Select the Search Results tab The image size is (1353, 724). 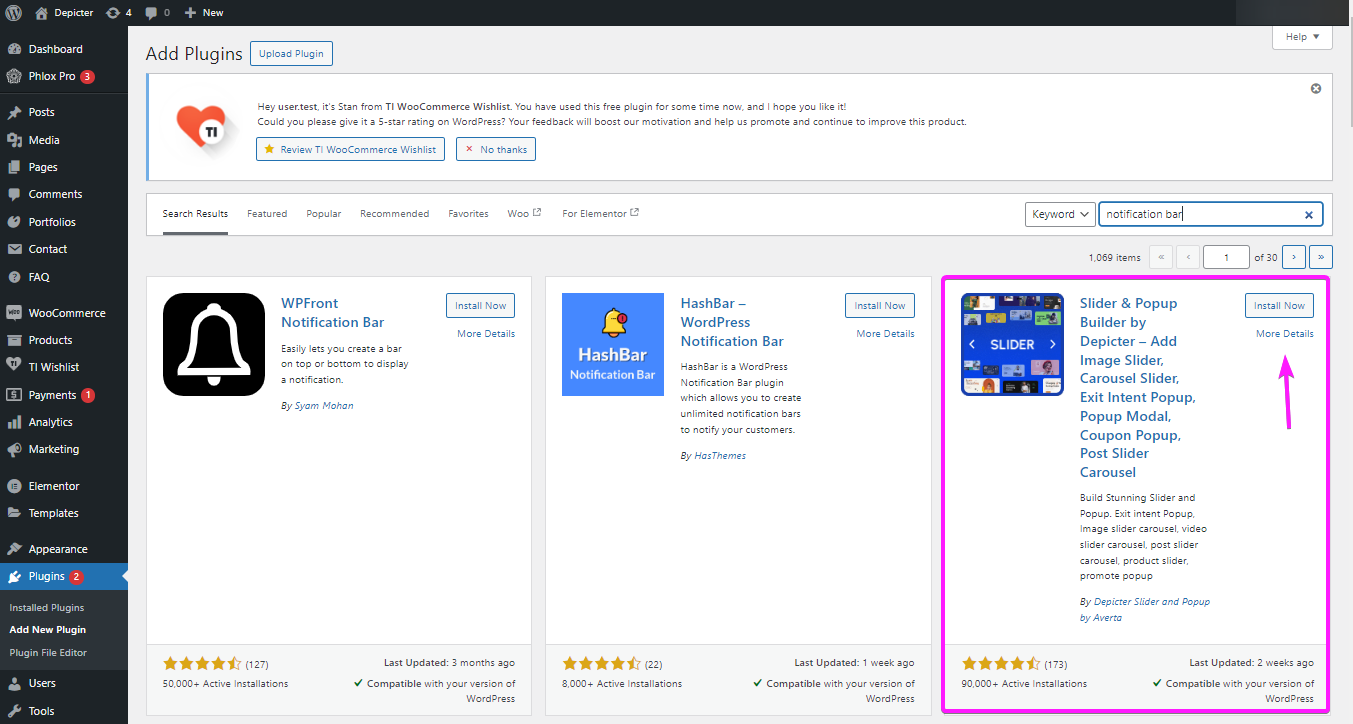click(x=195, y=214)
